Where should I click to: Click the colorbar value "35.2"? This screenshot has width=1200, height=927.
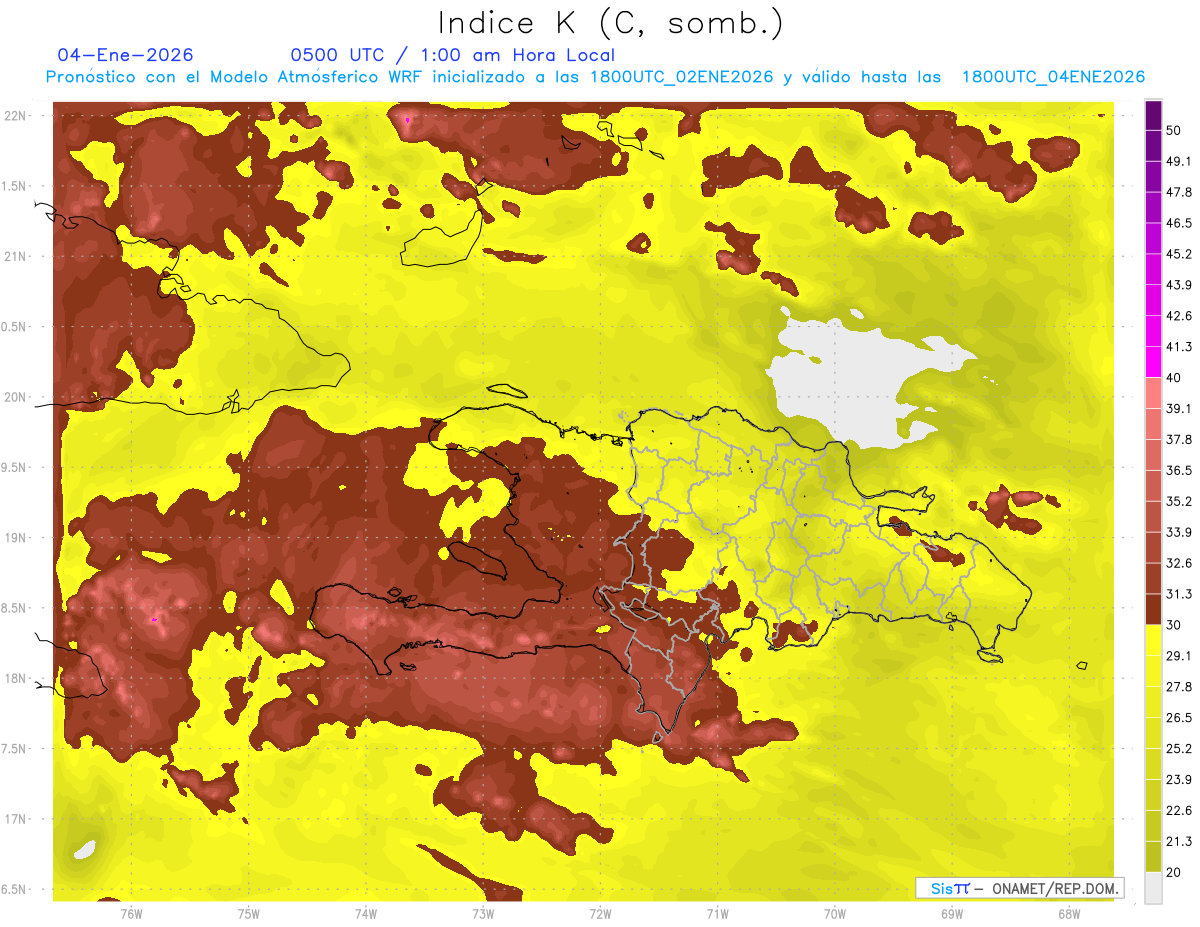[1179, 501]
